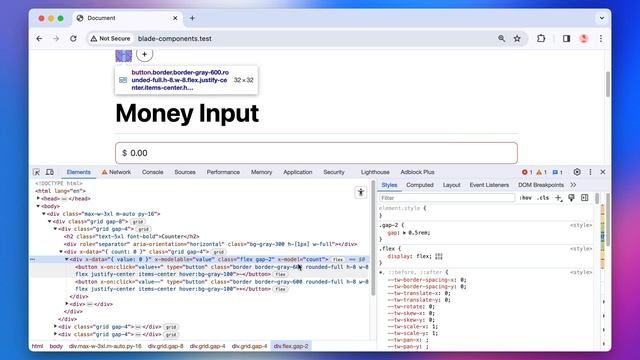Open a new browser tab with the plus
Screen dimensions: 640x360
(x=192, y=18)
